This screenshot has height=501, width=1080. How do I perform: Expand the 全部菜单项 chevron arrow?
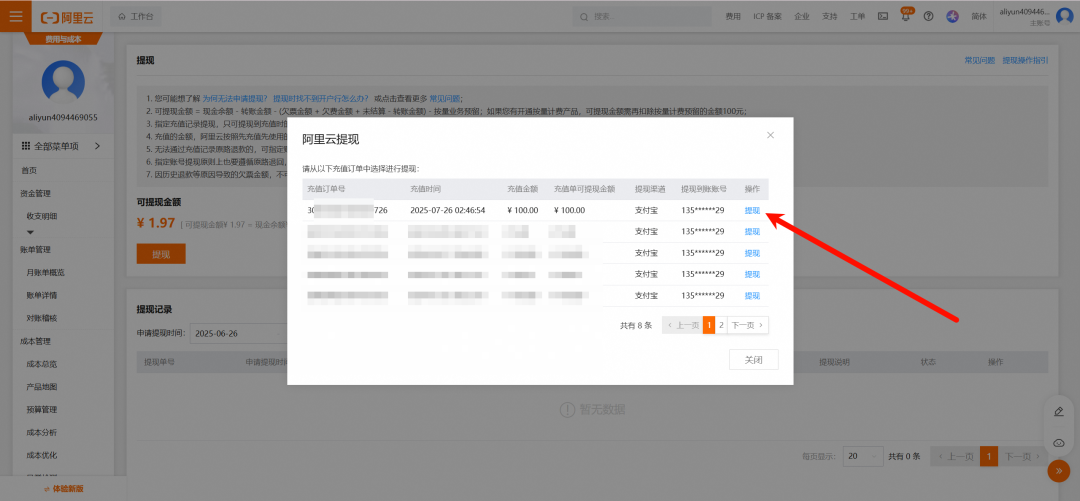coord(97,146)
